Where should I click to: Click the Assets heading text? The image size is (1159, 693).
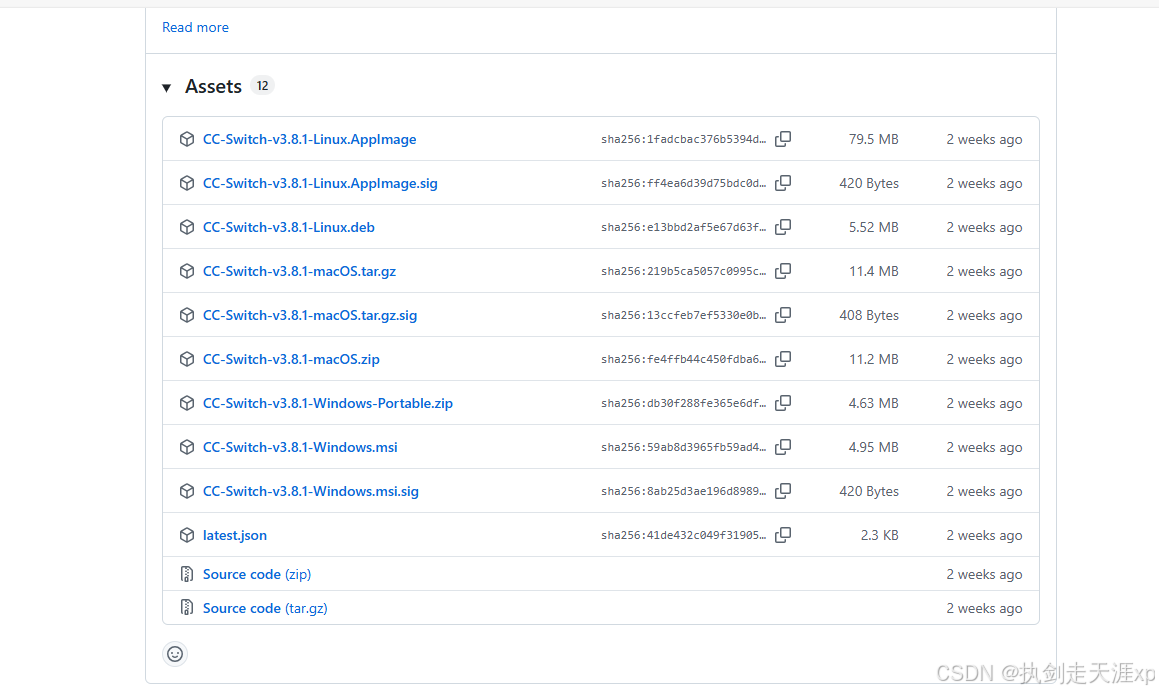[213, 86]
